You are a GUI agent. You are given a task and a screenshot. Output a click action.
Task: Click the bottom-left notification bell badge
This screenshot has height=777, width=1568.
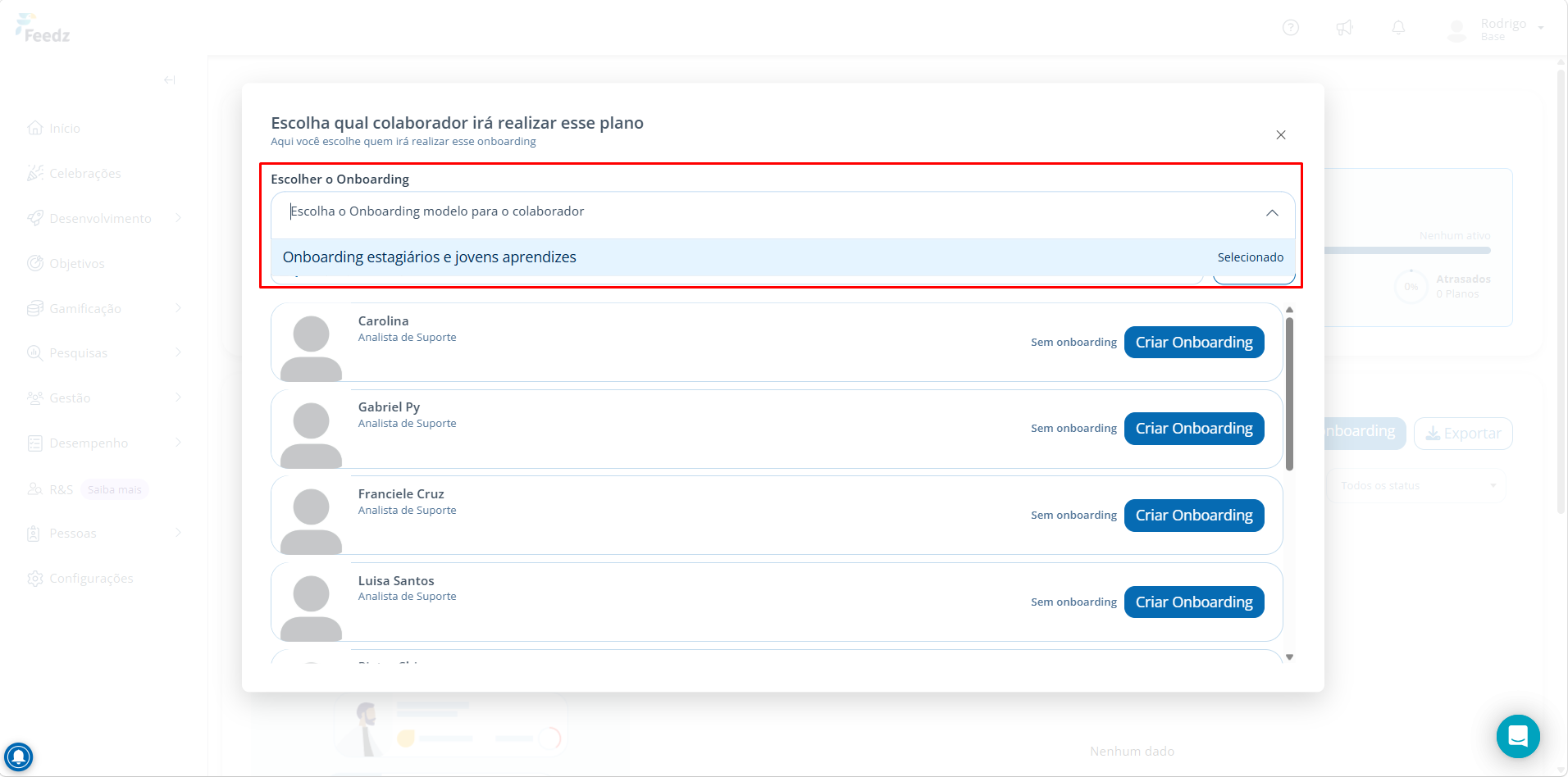pyautogui.click(x=18, y=756)
